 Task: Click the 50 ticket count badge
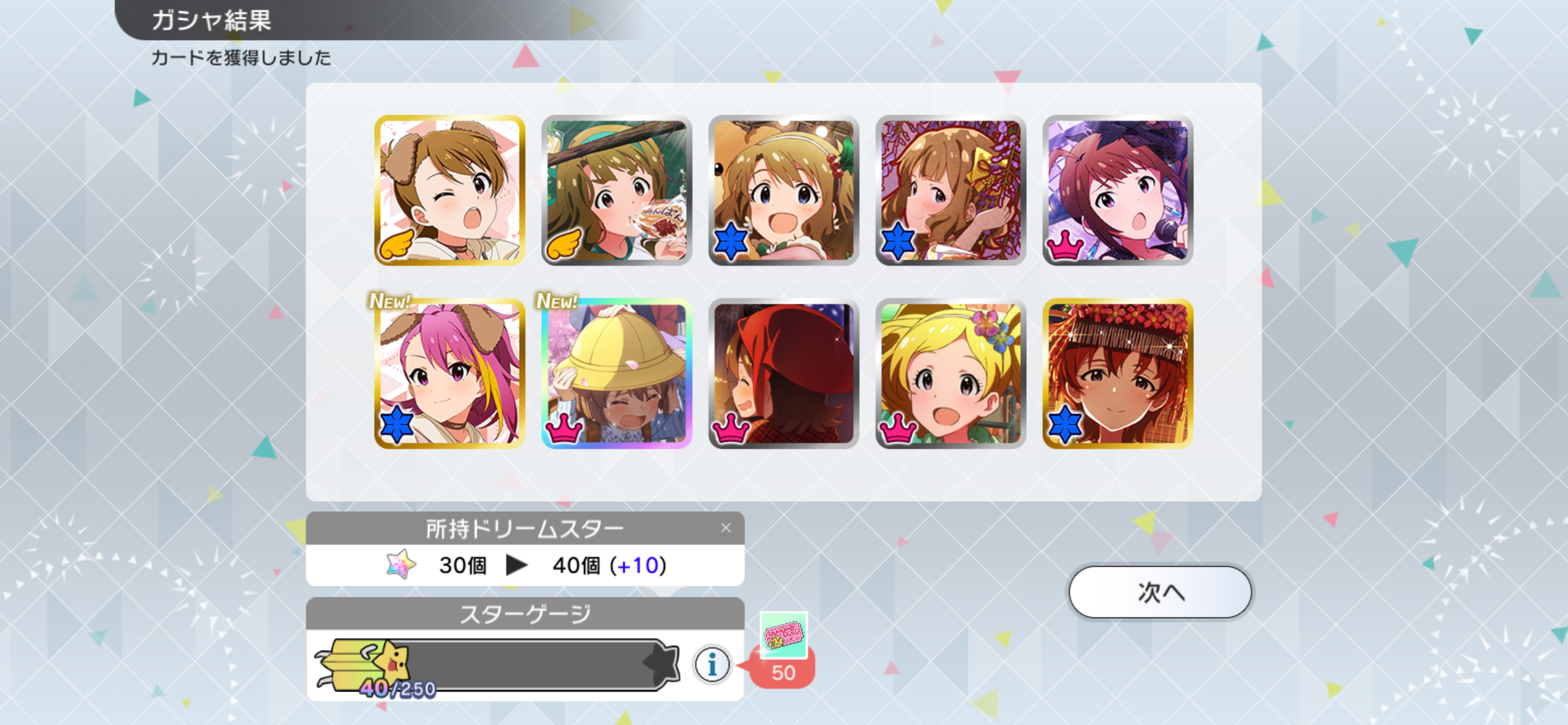[x=783, y=672]
